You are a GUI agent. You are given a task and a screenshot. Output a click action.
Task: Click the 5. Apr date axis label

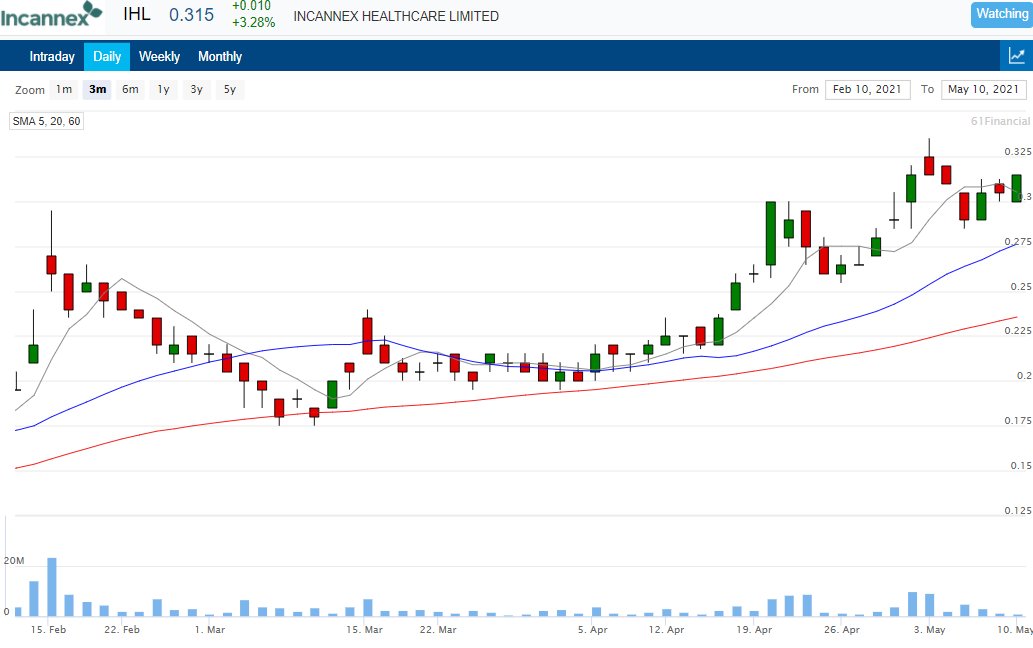pos(592,630)
